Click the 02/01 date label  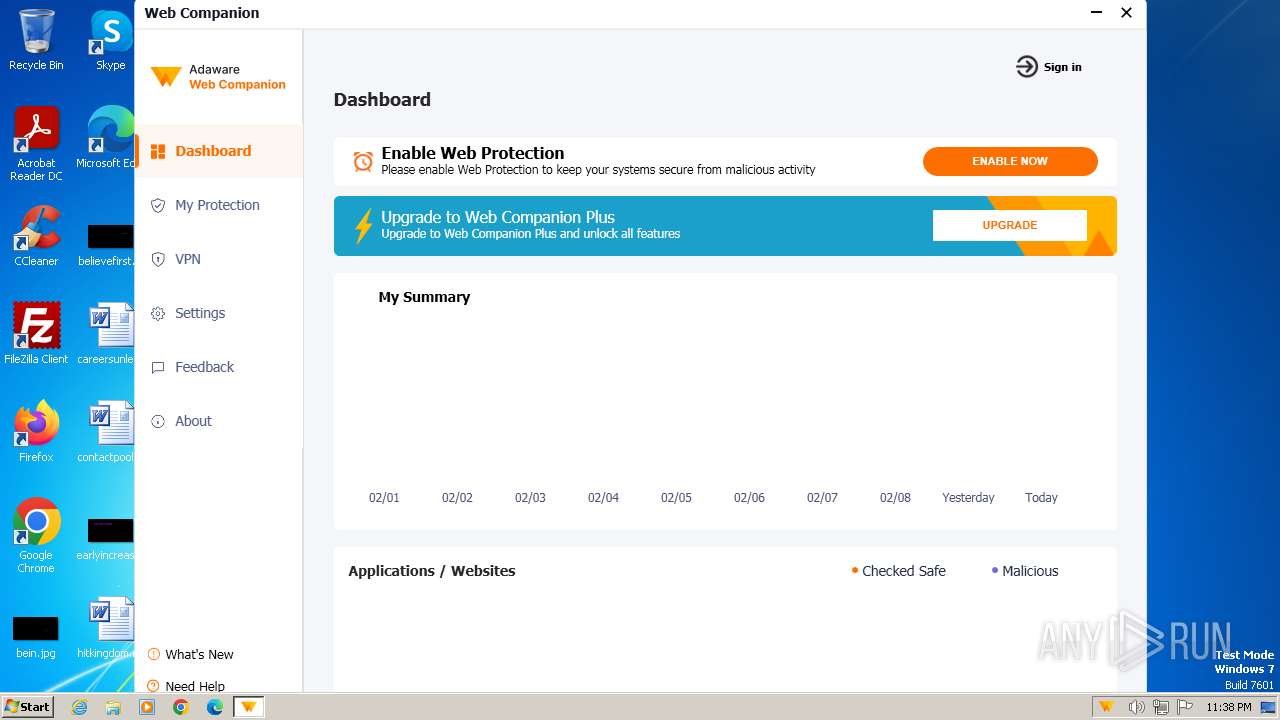(384, 497)
